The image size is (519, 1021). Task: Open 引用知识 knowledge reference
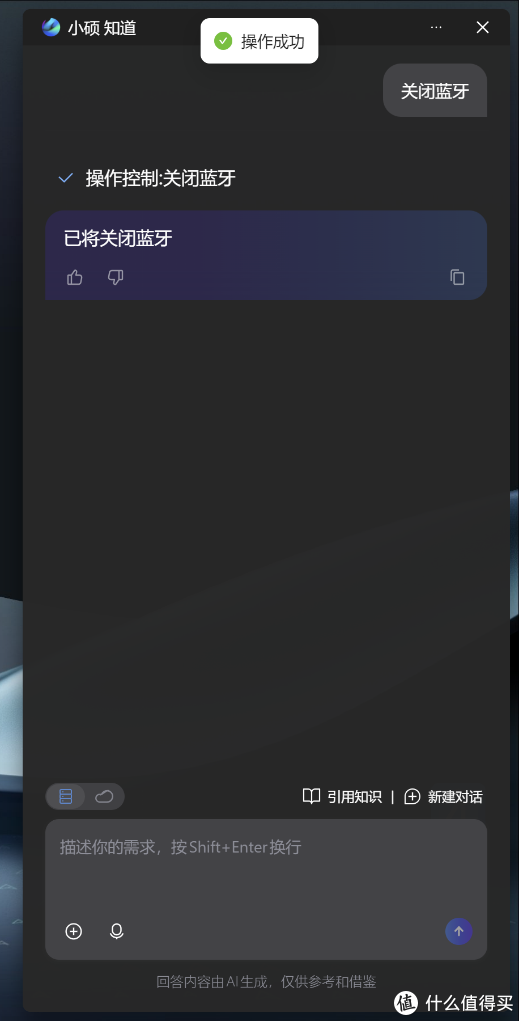pyautogui.click(x=343, y=796)
